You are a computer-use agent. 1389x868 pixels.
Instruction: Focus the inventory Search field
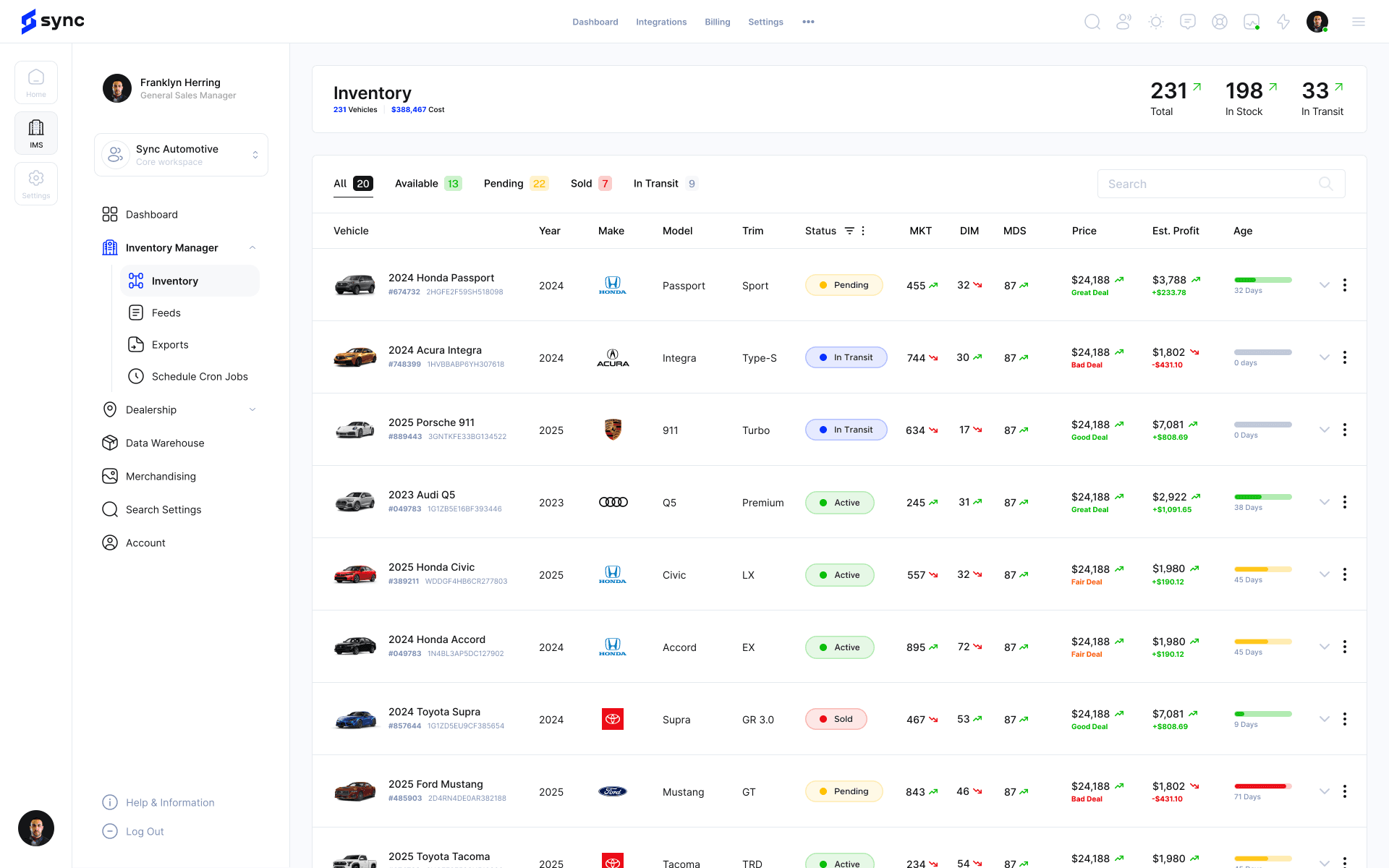tap(1221, 184)
